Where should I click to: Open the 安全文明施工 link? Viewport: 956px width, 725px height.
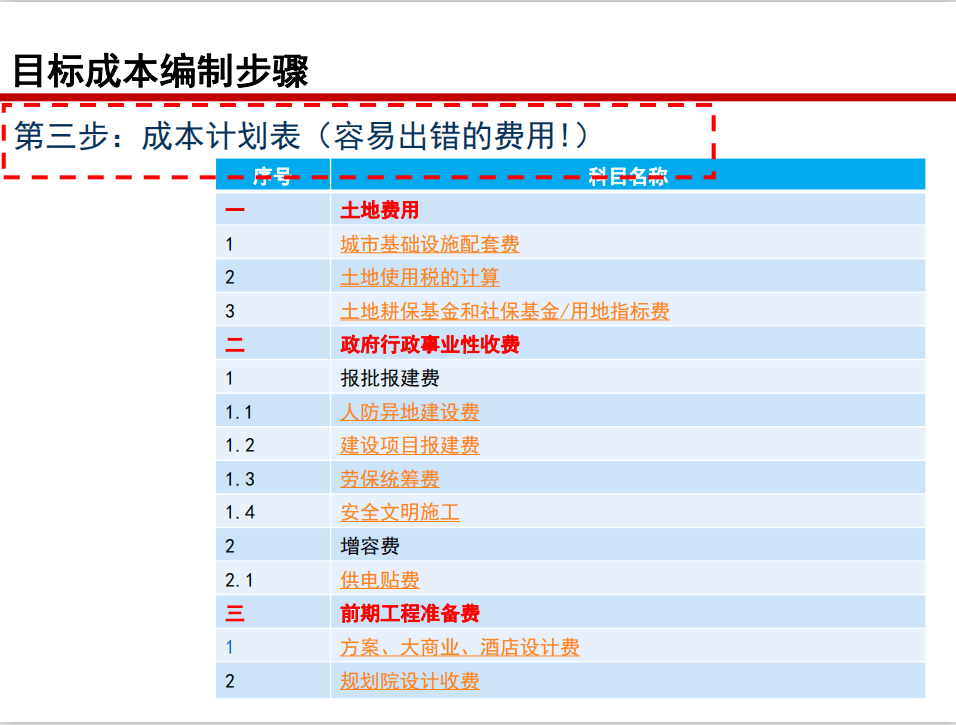coord(399,513)
